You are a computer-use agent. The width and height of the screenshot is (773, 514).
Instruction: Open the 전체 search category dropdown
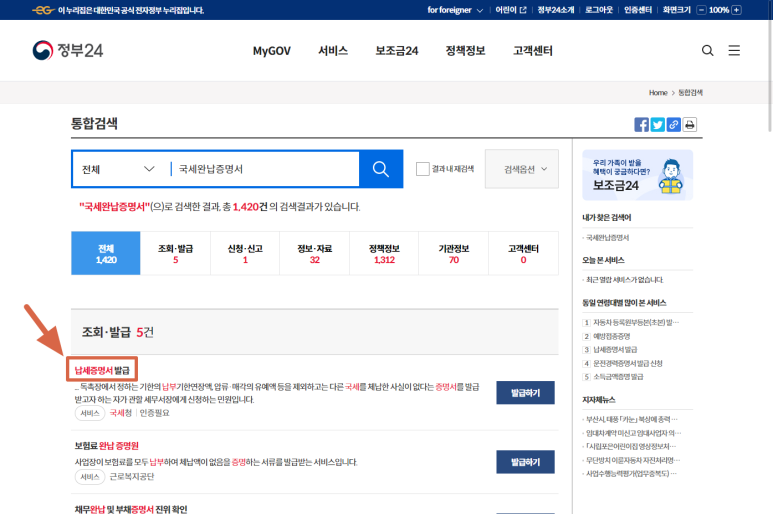(118, 169)
